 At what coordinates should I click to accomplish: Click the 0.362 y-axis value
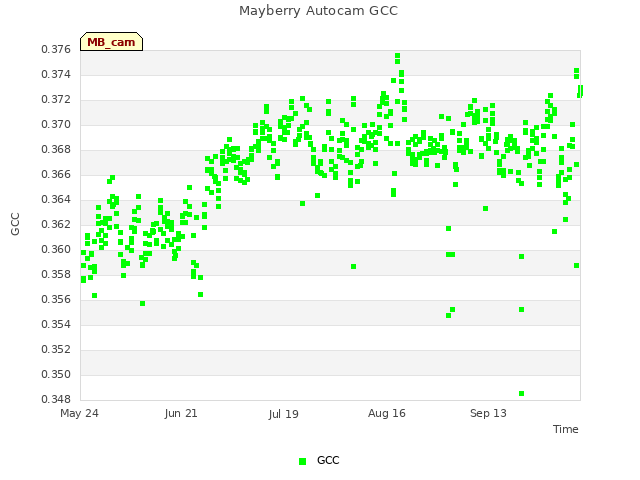pyautogui.click(x=56, y=224)
